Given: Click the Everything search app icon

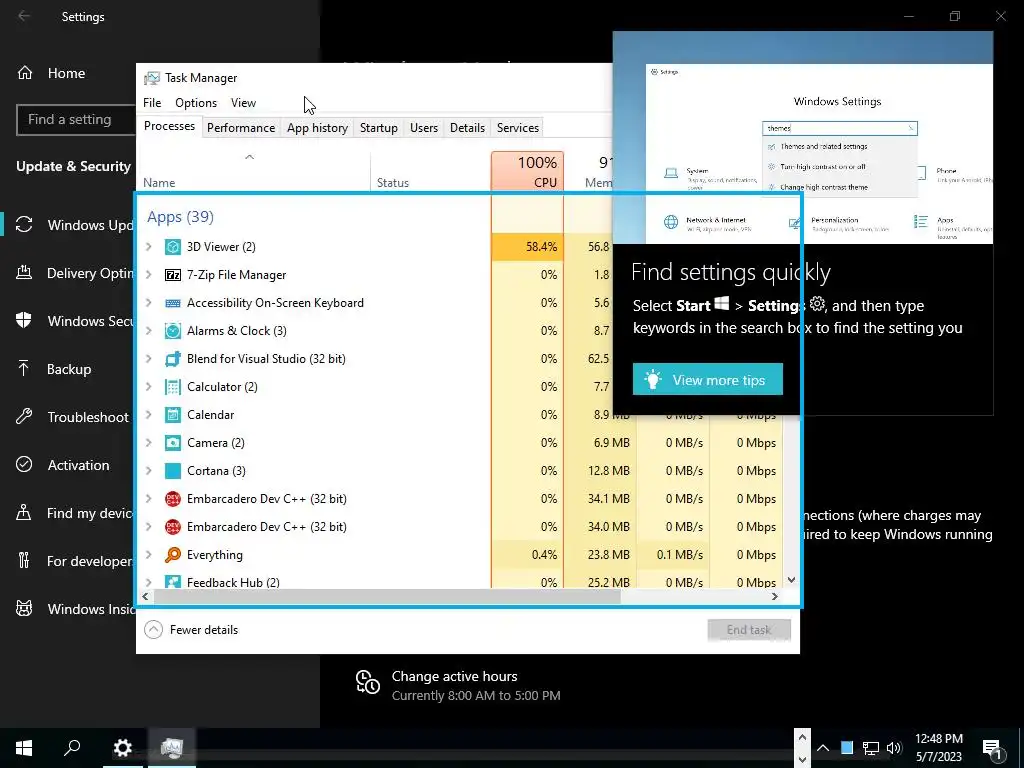Looking at the screenshot, I should [x=172, y=555].
